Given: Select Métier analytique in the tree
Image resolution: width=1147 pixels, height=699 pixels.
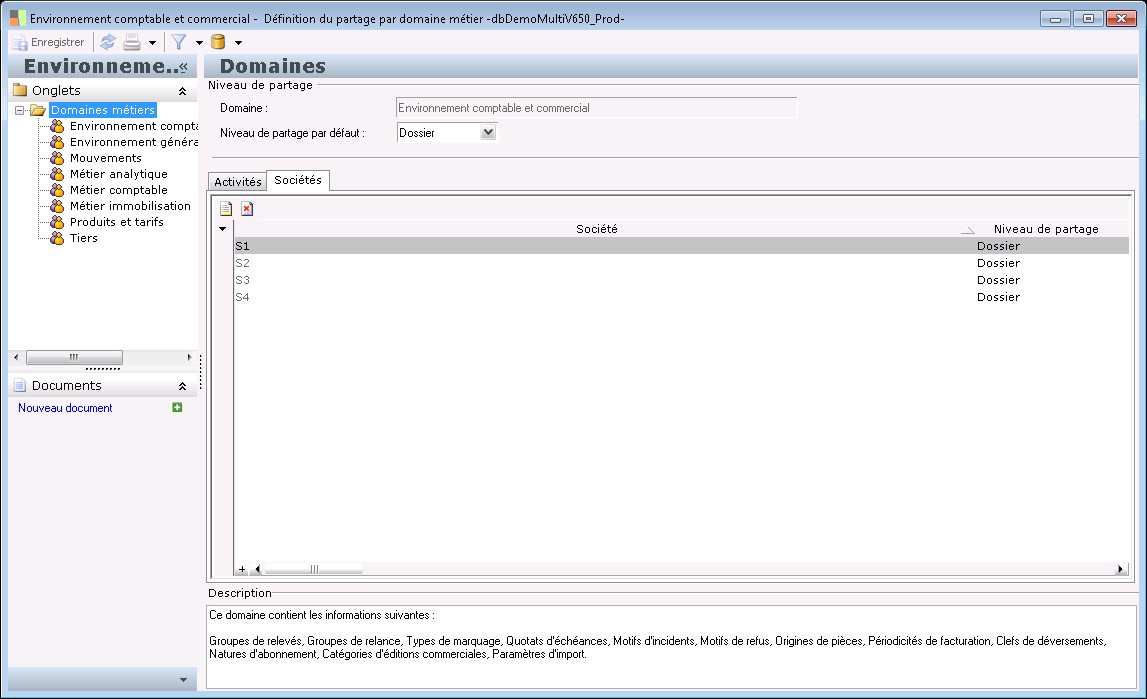Looking at the screenshot, I should pyautogui.click(x=119, y=174).
